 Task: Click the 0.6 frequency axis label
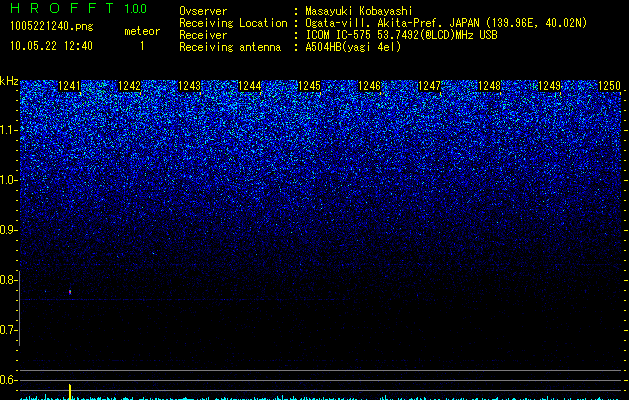tap(8, 380)
